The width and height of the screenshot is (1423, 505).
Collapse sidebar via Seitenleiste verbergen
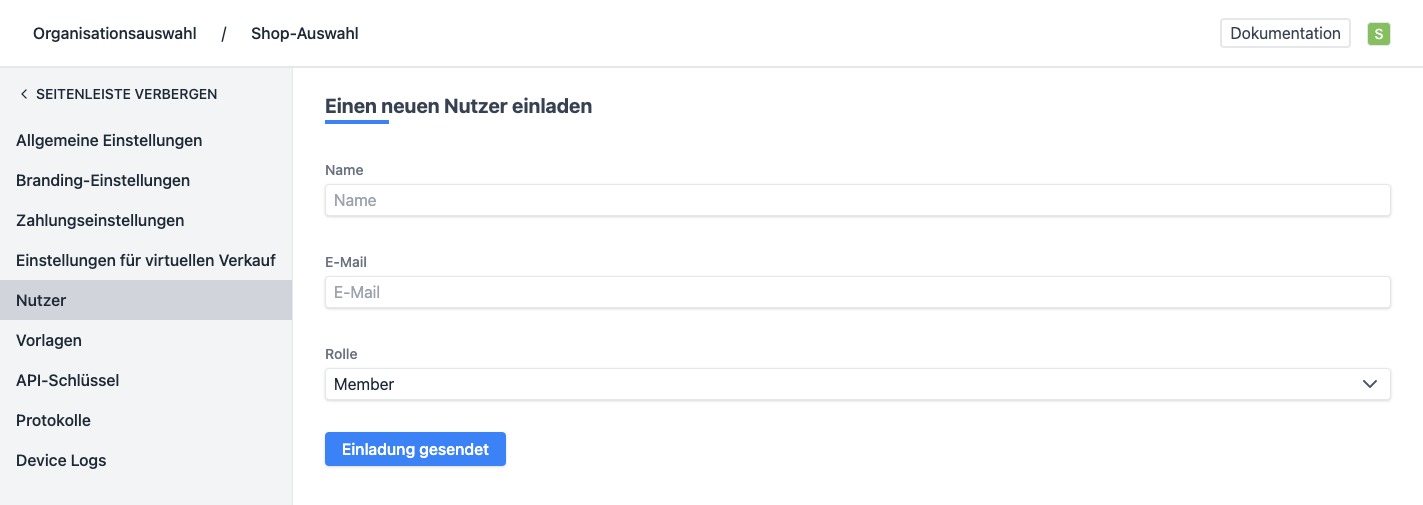tap(126, 94)
